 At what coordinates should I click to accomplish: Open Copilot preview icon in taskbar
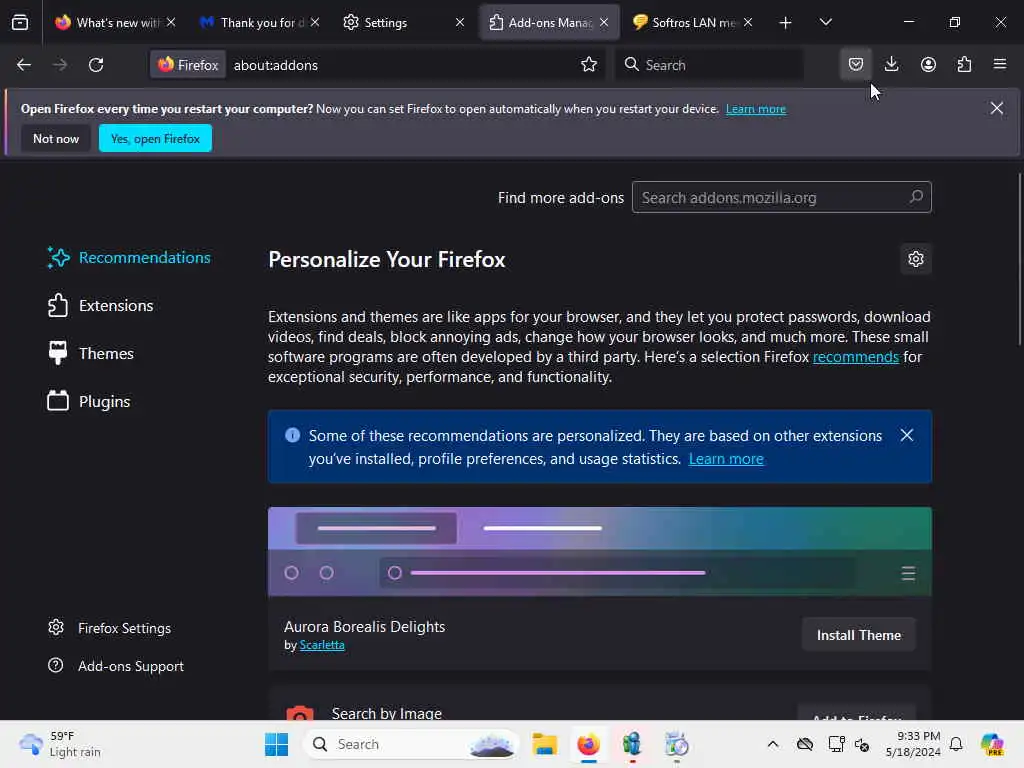pyautogui.click(x=992, y=744)
